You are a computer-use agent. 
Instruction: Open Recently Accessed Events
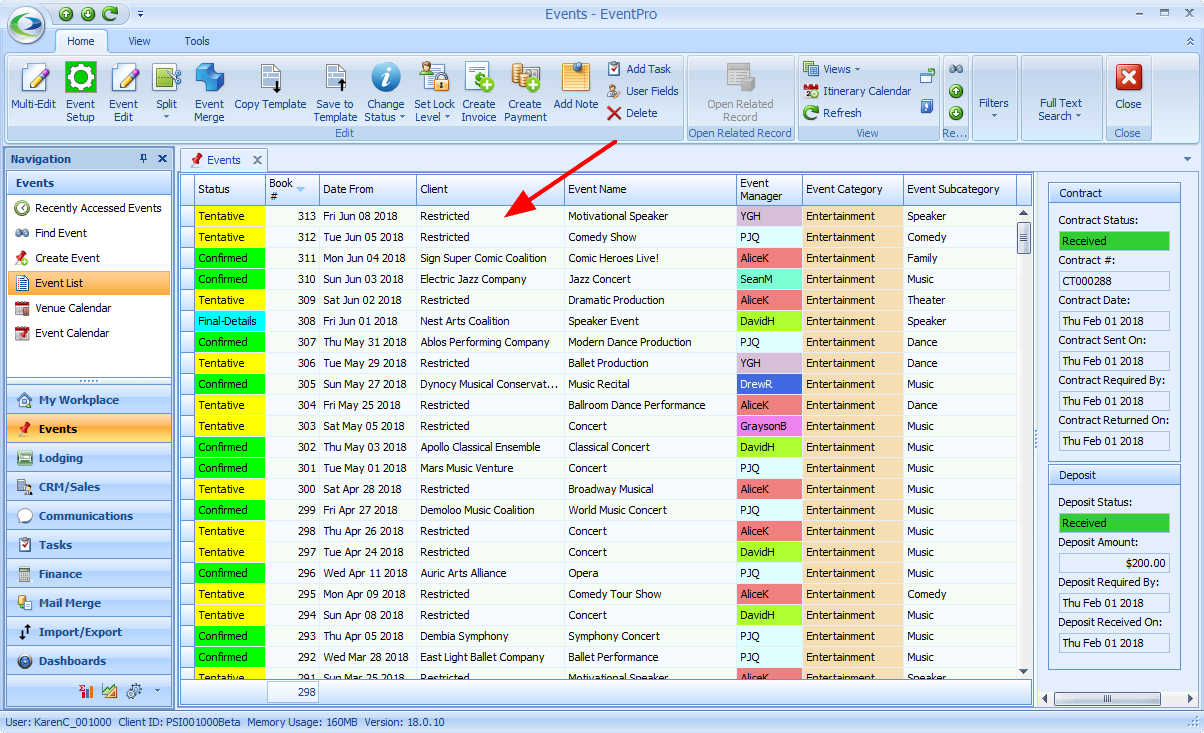point(88,208)
